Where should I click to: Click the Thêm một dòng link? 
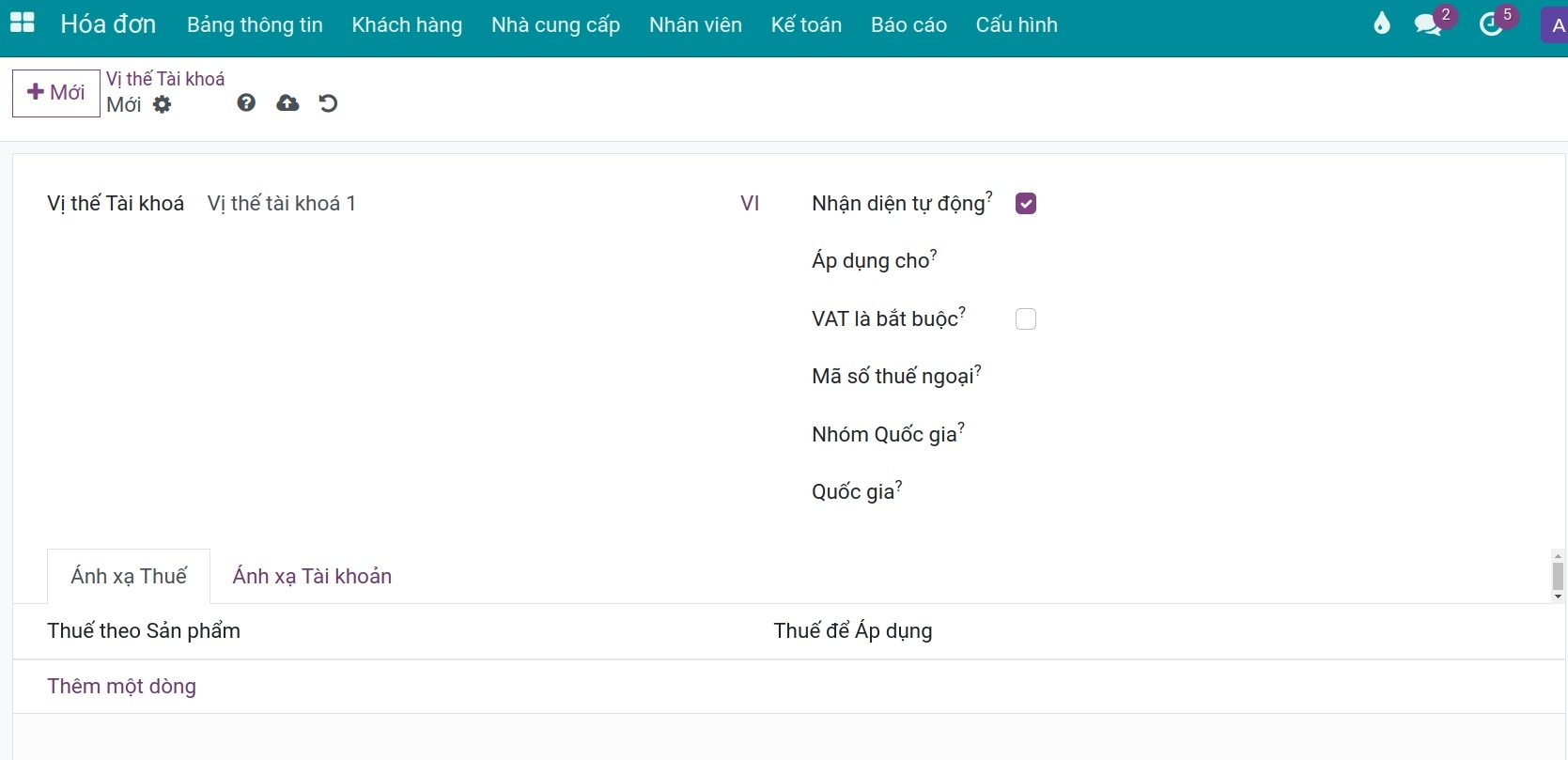tap(122, 687)
